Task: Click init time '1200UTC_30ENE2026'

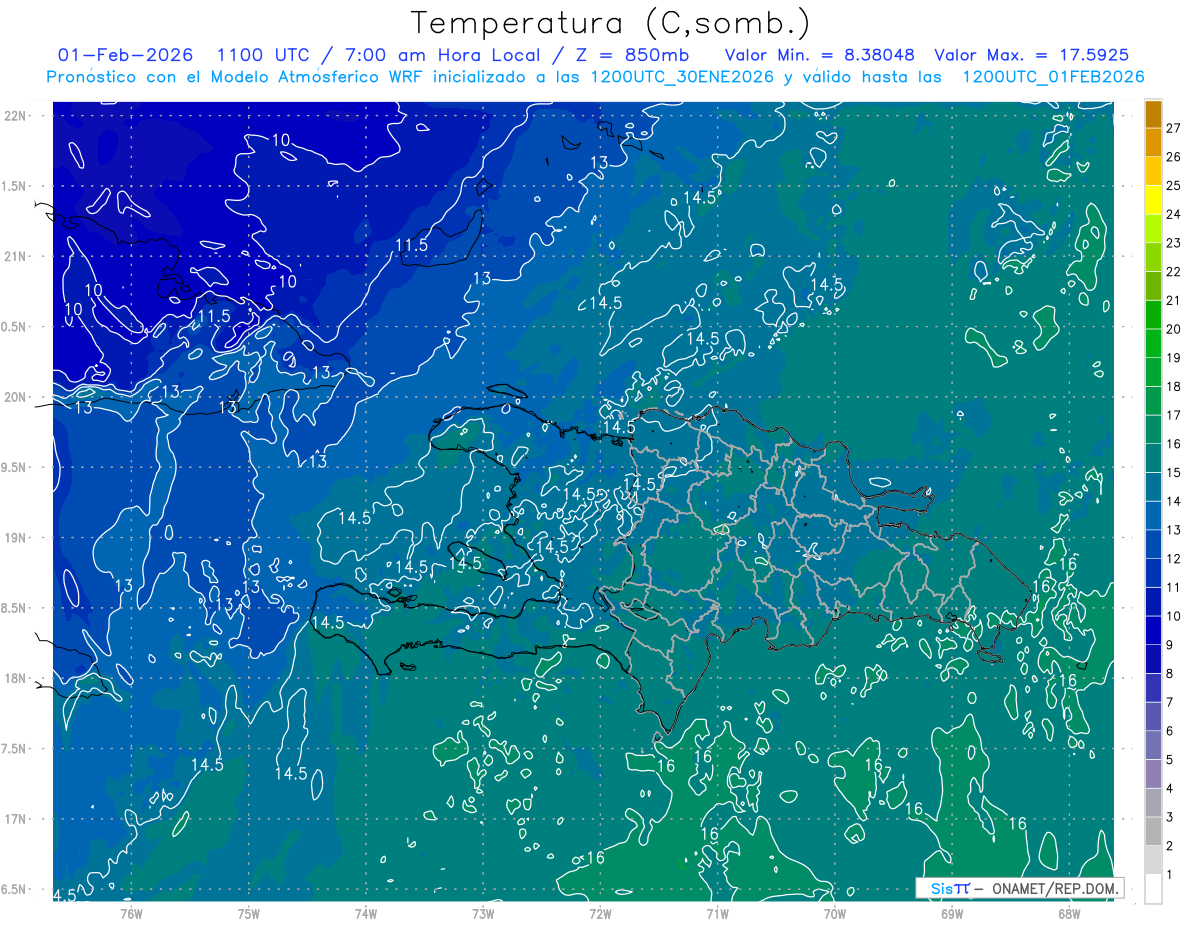Action: [x=683, y=77]
